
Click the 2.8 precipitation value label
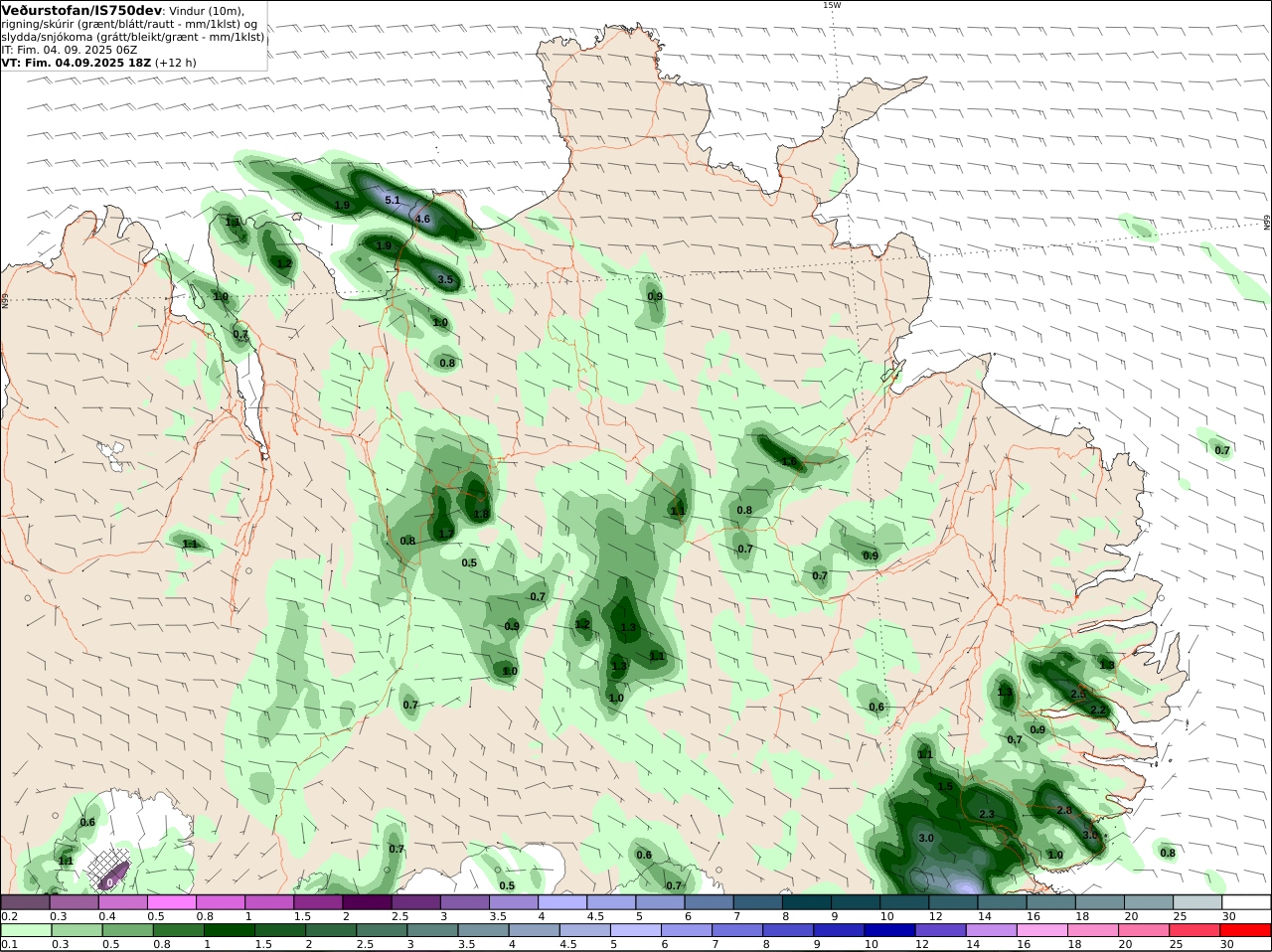pyautogui.click(x=1064, y=810)
